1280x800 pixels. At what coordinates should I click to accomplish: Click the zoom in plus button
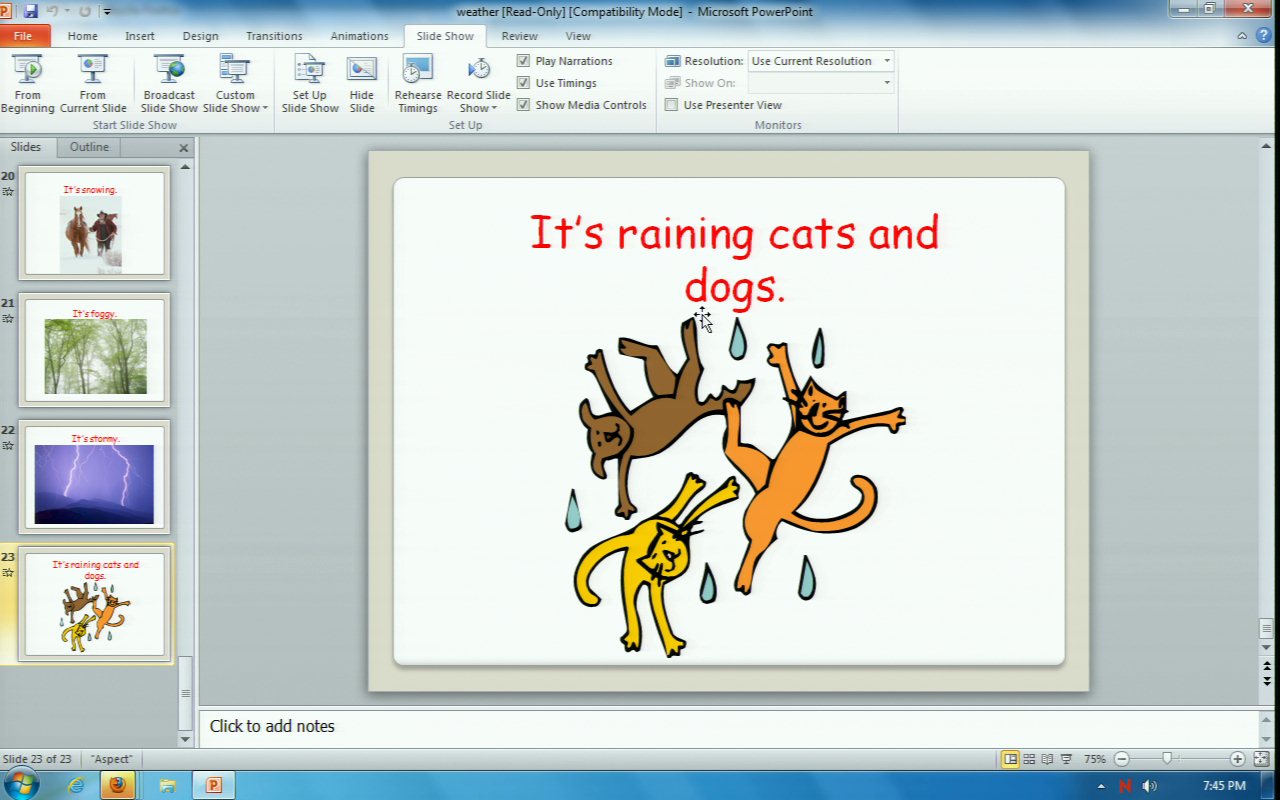(x=1237, y=759)
